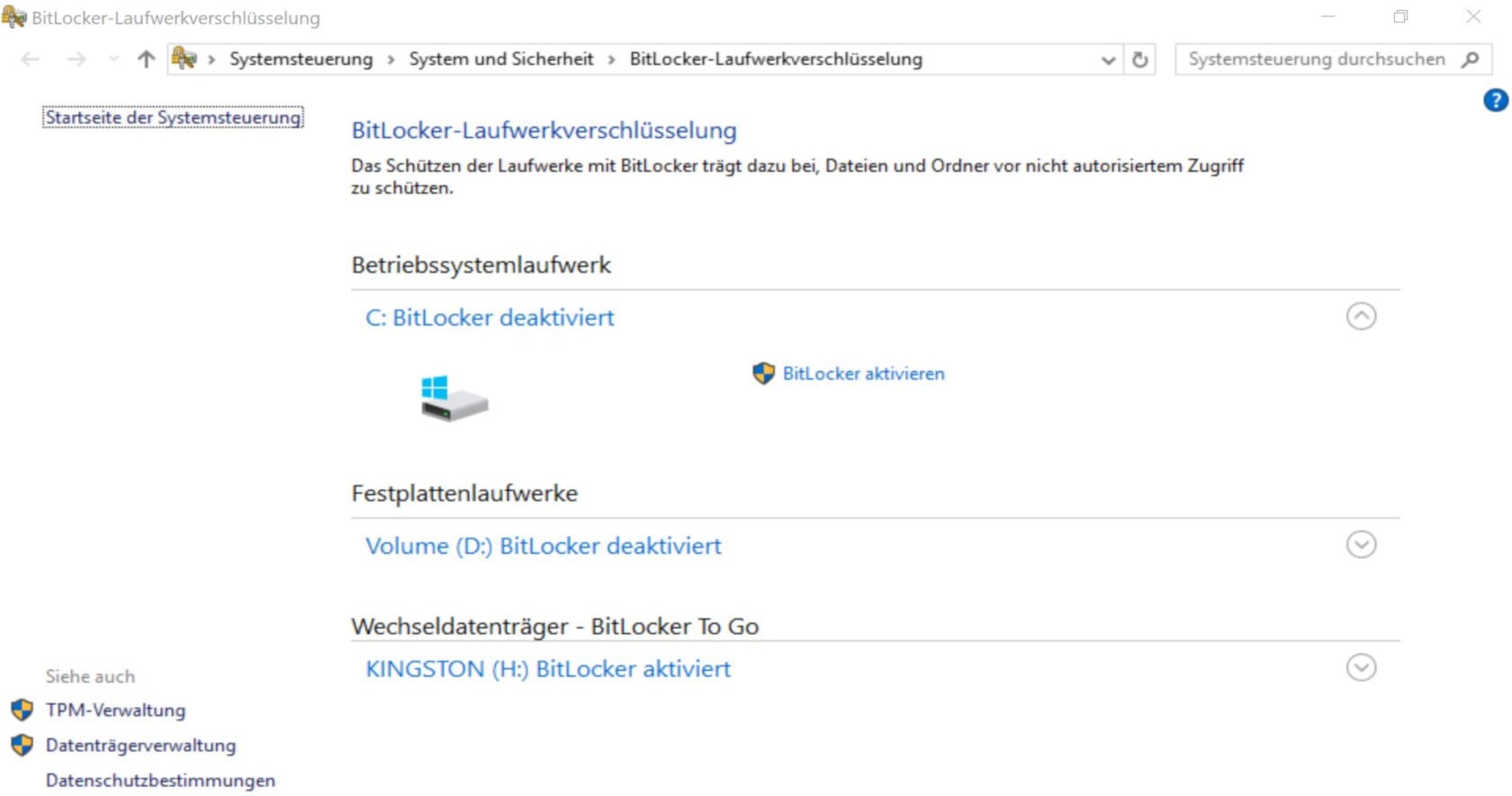1512x796 pixels.
Task: Click System und Sicherheit breadcrumb
Action: coord(501,59)
